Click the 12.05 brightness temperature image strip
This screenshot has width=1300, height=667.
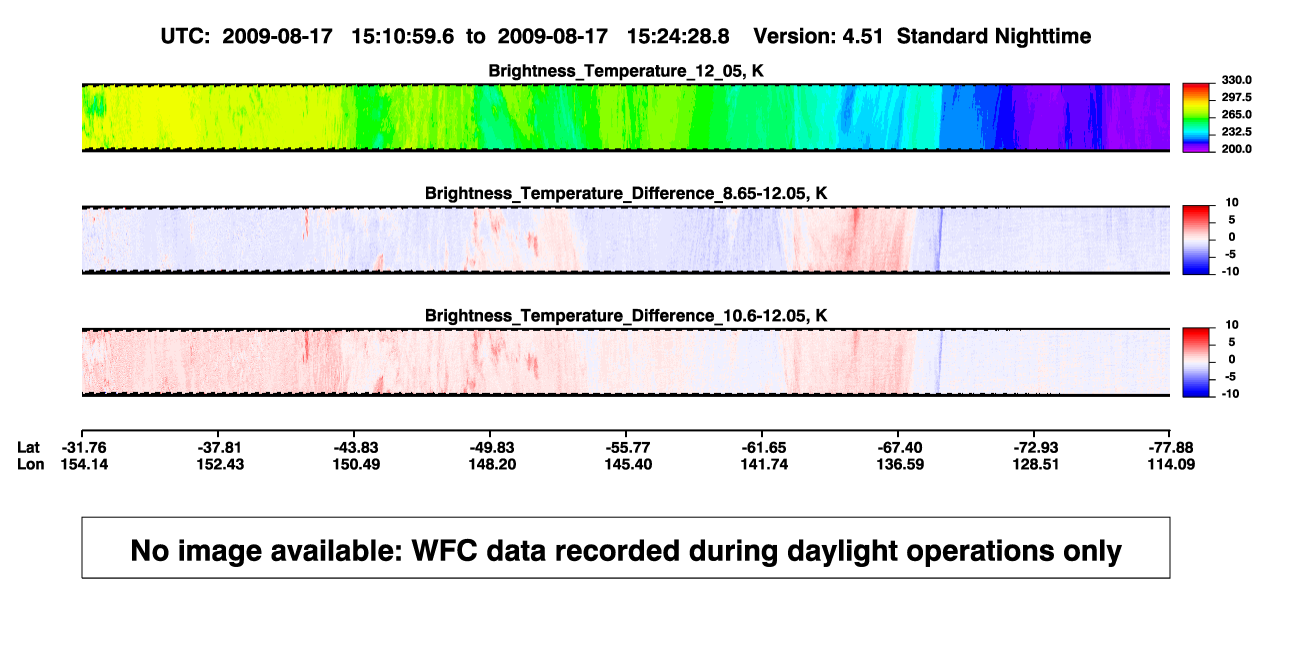pyautogui.click(x=625, y=118)
